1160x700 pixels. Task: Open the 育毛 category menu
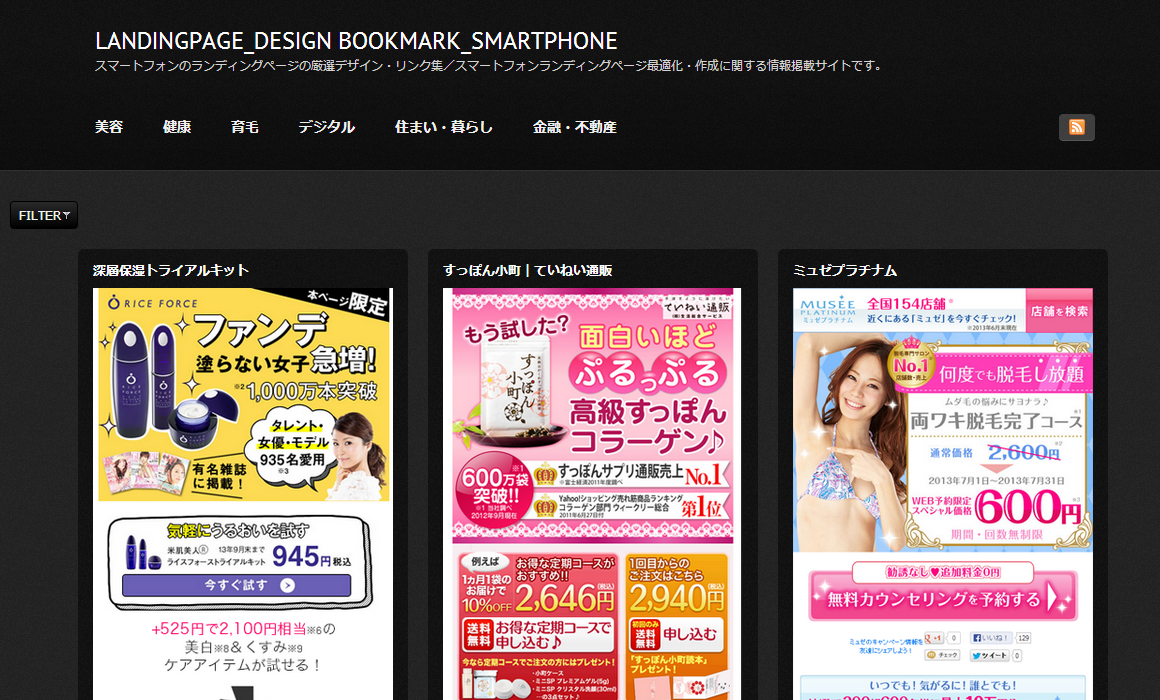tap(245, 127)
